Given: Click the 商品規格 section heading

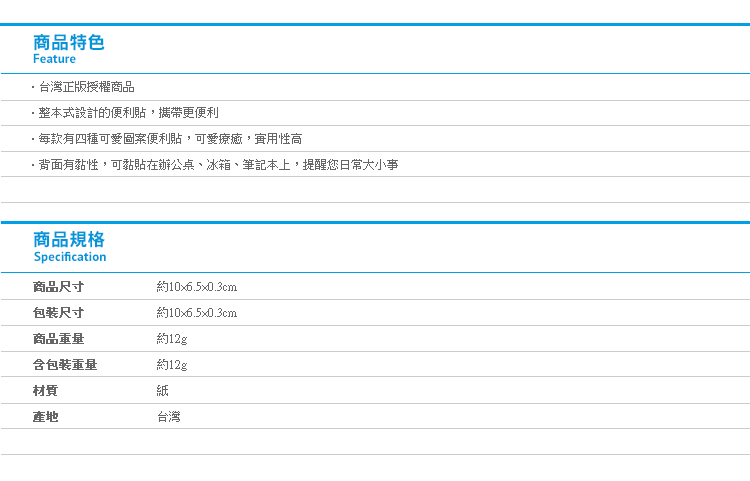Looking at the screenshot, I should (68, 240).
